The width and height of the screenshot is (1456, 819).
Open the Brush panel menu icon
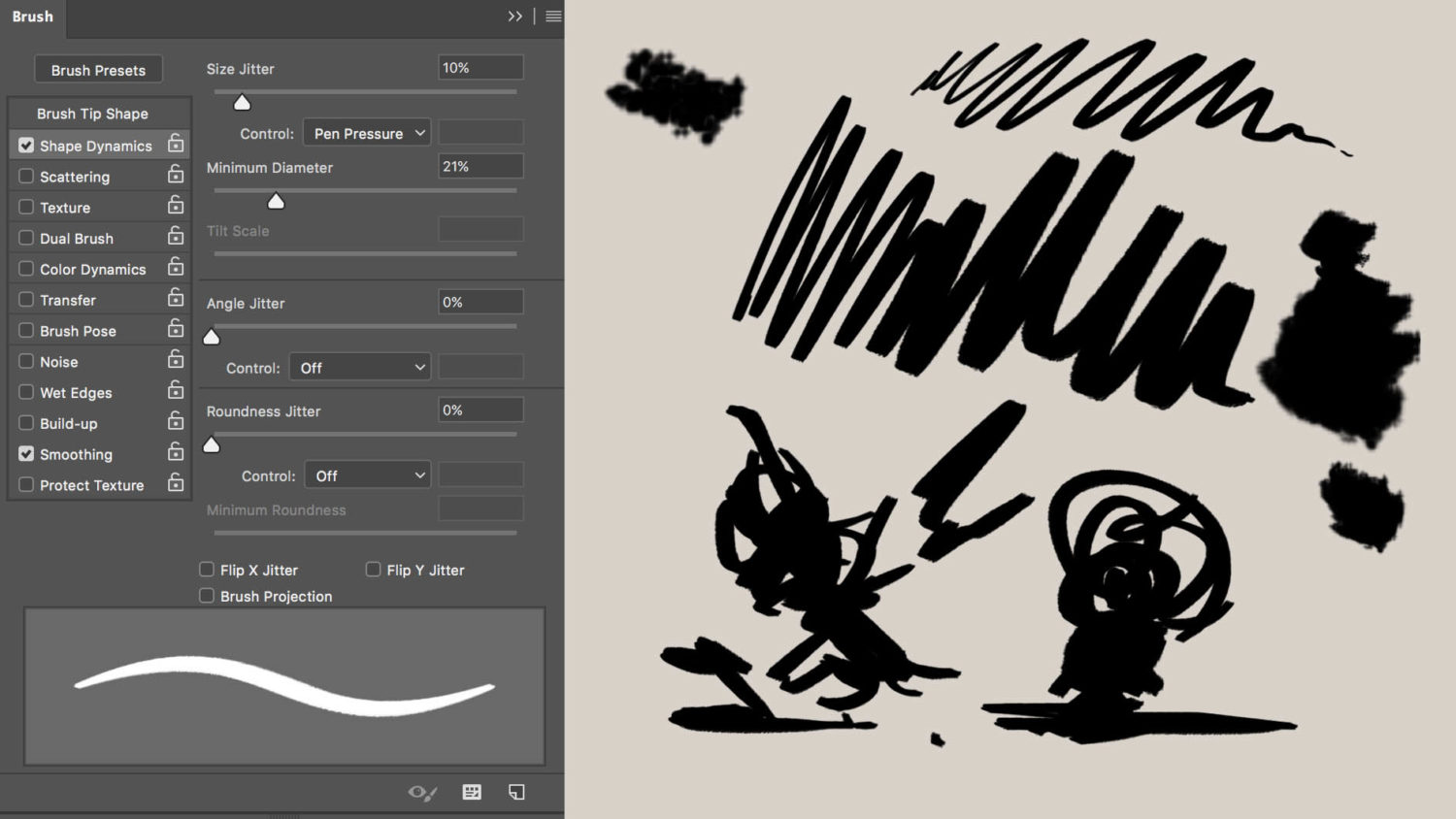click(552, 16)
